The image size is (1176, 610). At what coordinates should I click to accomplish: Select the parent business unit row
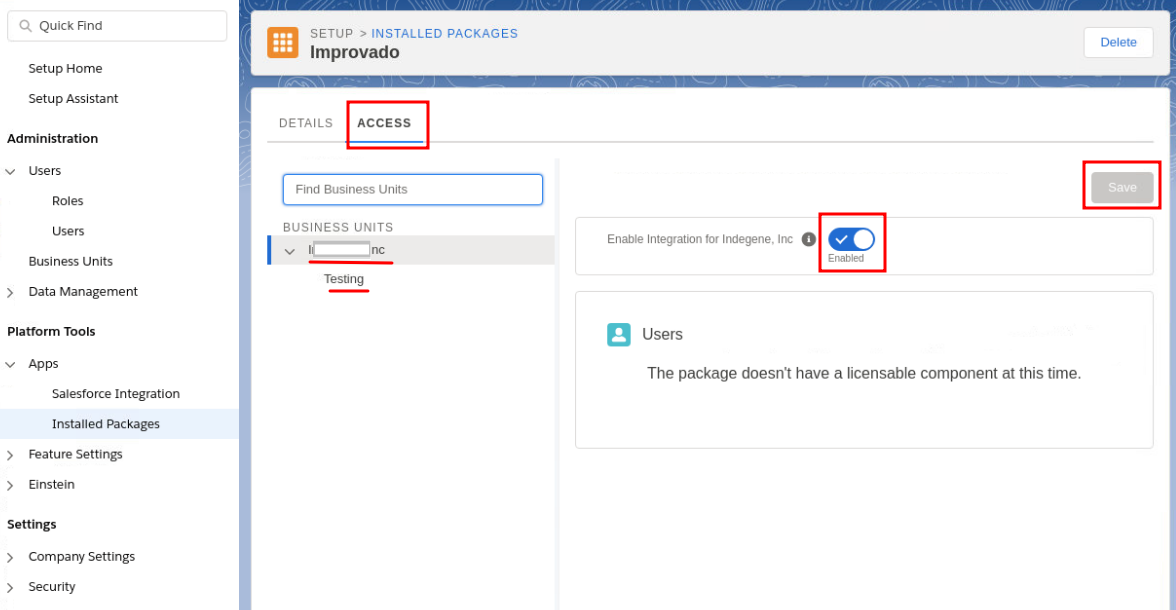pyautogui.click(x=411, y=250)
